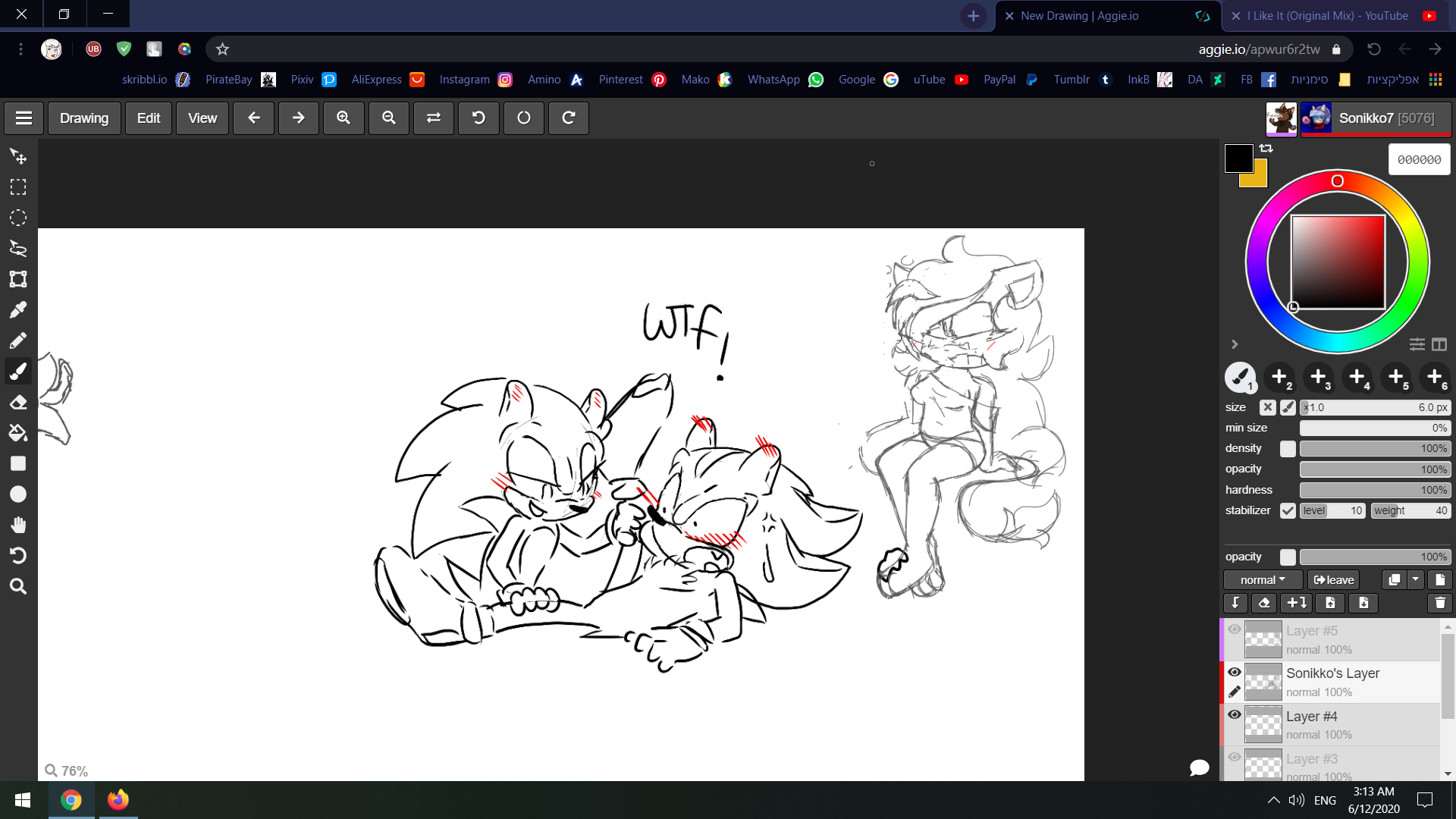Open the Edit menu
Screen dimensions: 1456x819
[148, 118]
